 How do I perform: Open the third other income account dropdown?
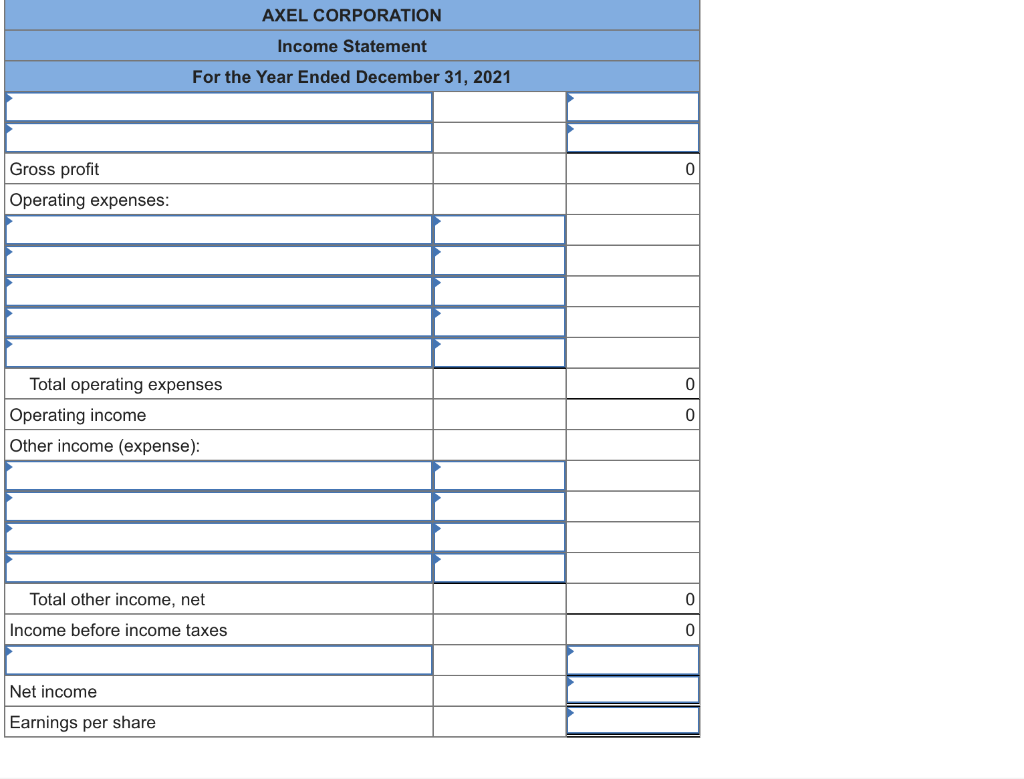point(218,537)
